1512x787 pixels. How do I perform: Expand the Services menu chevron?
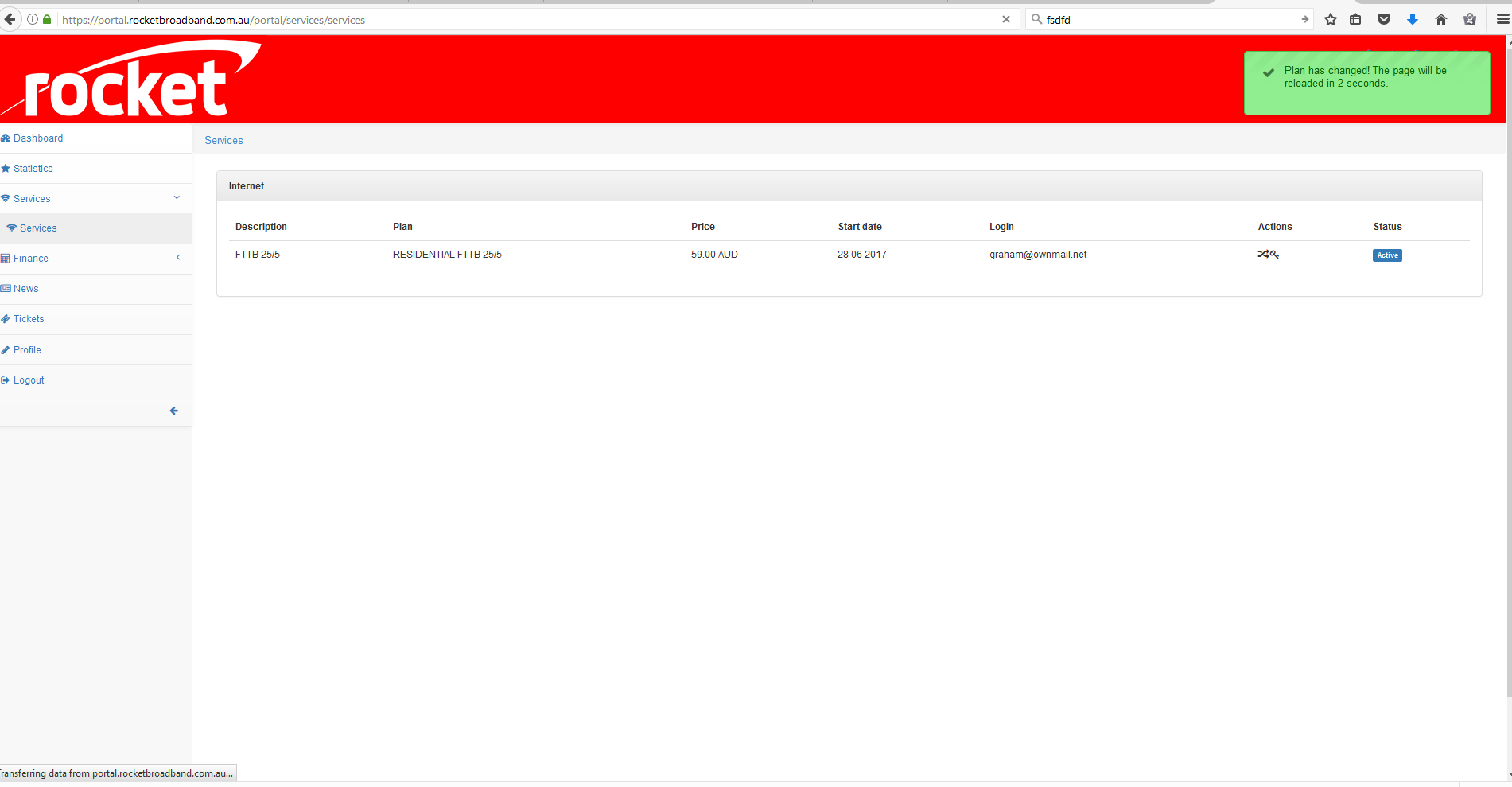[177, 198]
